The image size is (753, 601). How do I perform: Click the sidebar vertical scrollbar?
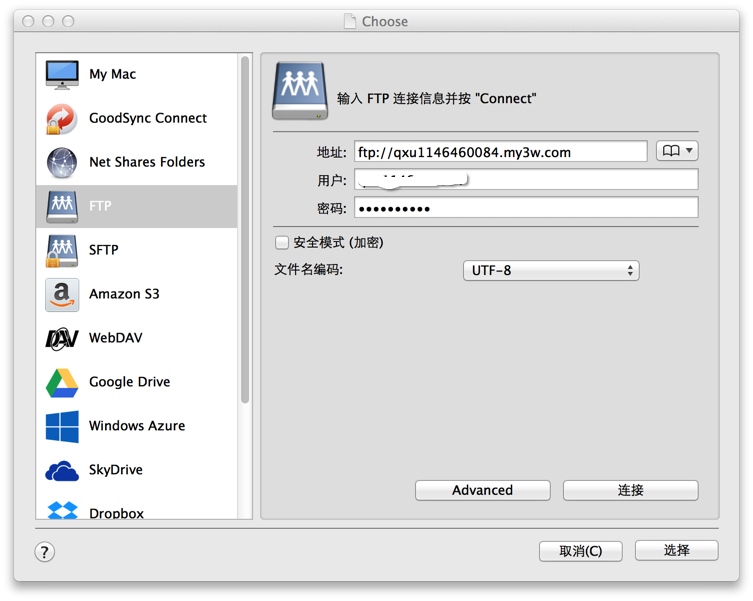(x=245, y=230)
